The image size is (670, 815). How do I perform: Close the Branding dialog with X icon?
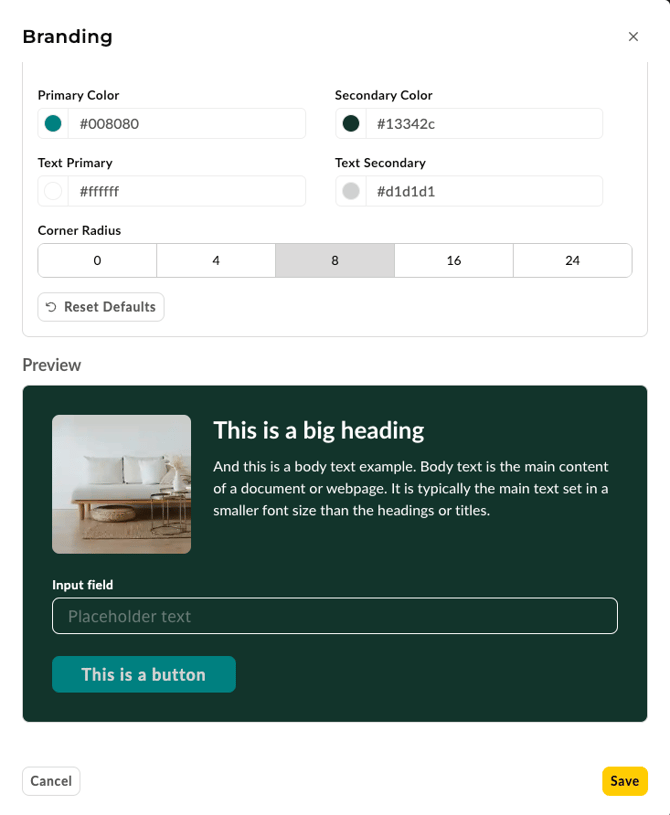click(x=633, y=37)
